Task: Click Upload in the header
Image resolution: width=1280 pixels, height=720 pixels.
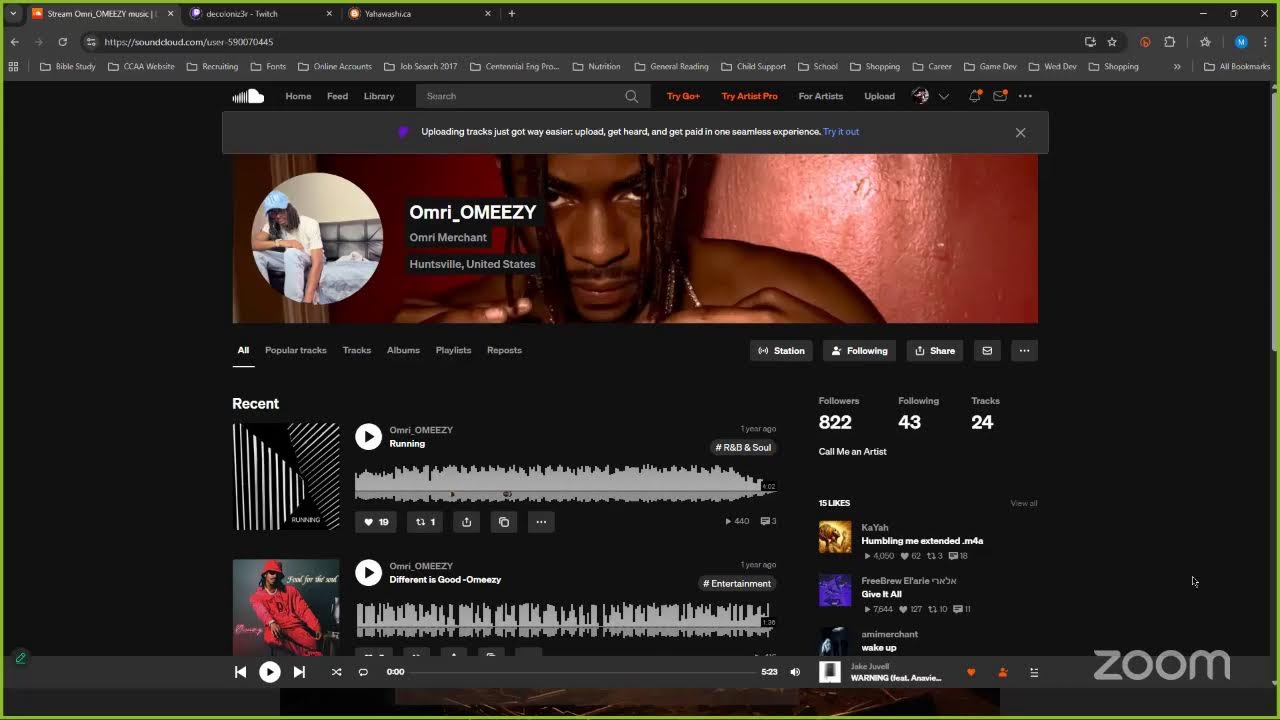Action: coord(880,96)
